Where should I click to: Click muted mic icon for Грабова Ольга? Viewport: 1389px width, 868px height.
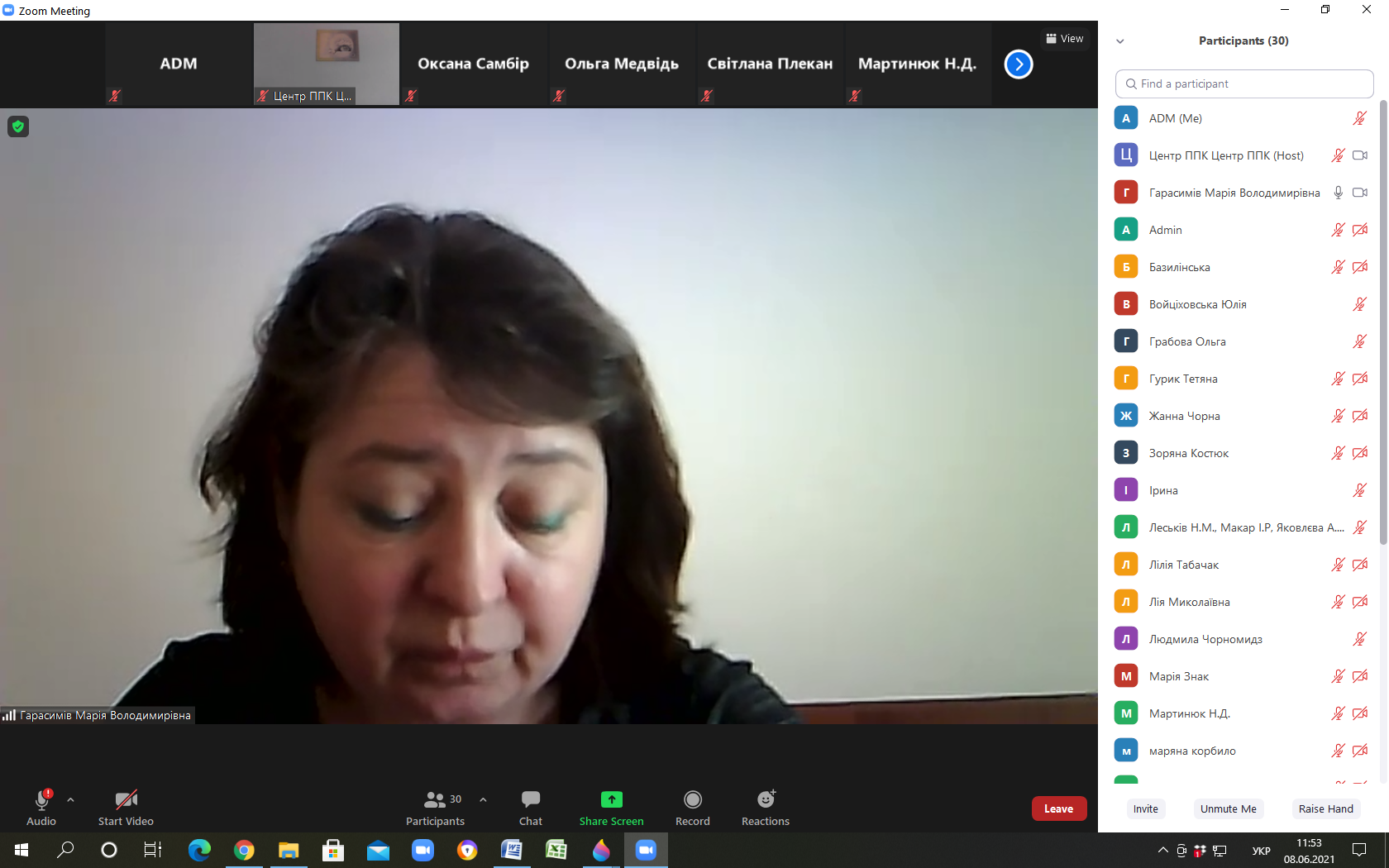pos(1359,341)
